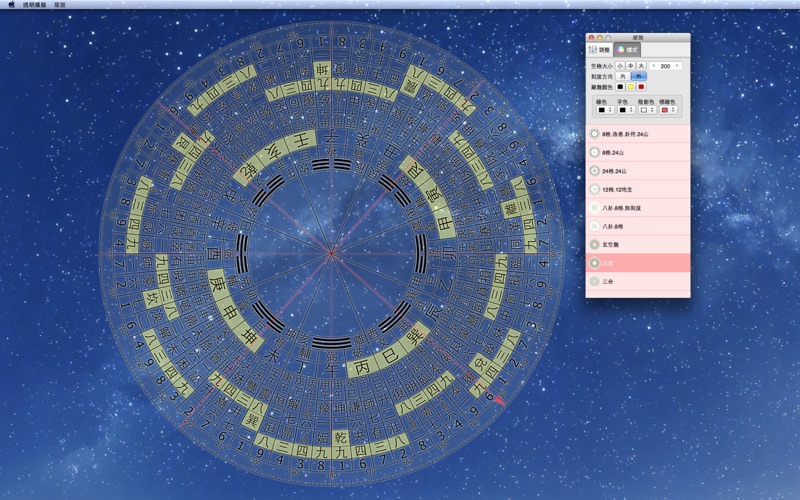Open the 線色 line color dropdown

605,110
